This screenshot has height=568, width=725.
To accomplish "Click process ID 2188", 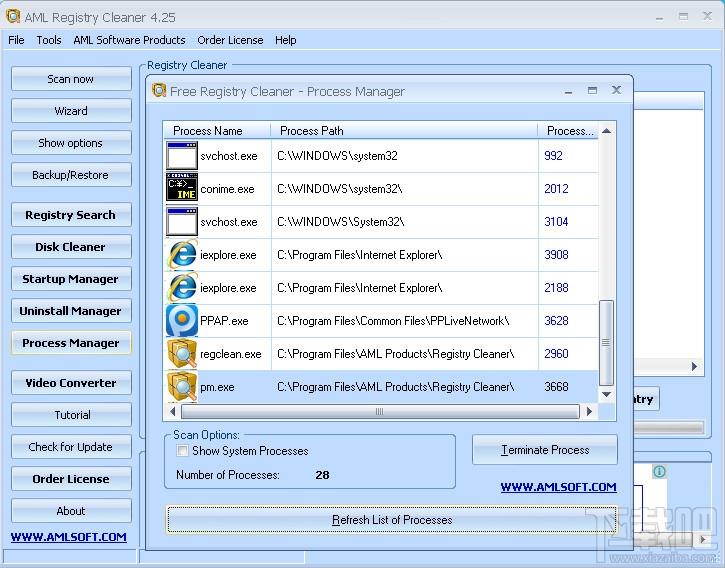I will click(x=556, y=288).
